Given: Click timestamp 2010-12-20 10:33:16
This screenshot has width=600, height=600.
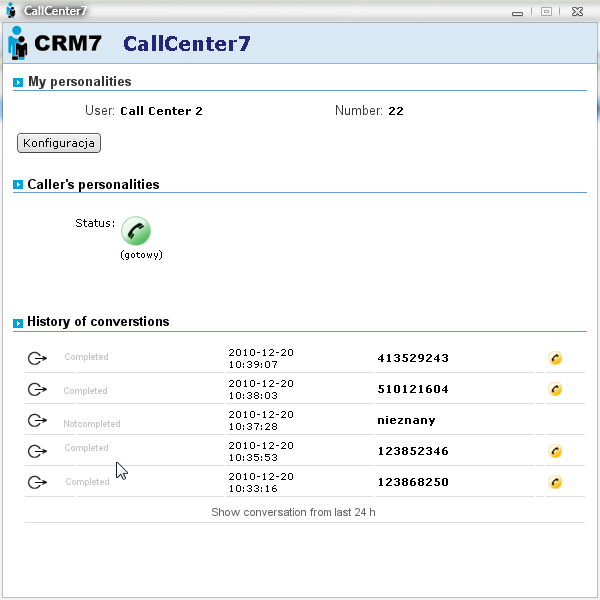Looking at the screenshot, I should [x=261, y=483].
